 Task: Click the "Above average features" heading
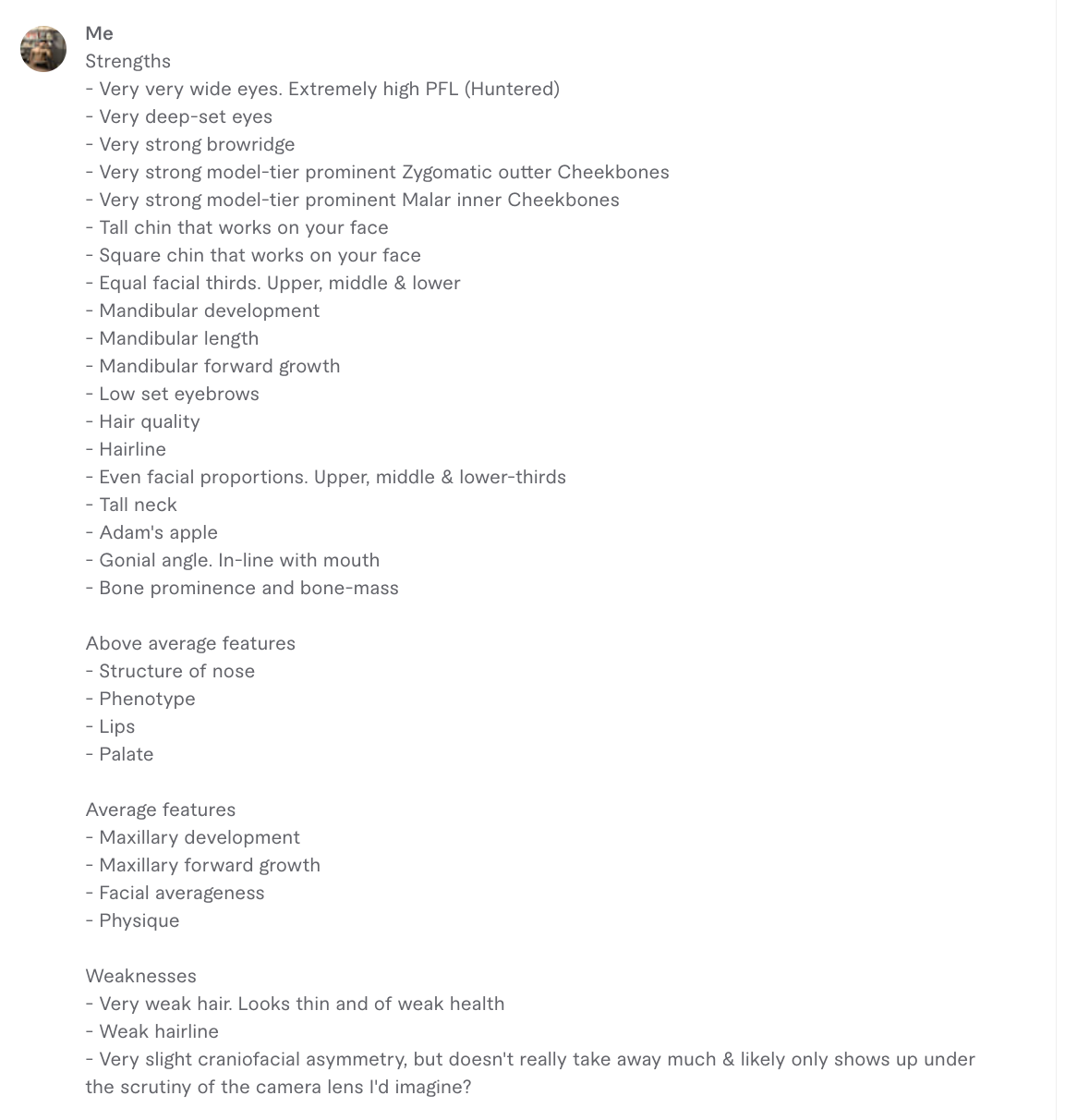(190, 643)
